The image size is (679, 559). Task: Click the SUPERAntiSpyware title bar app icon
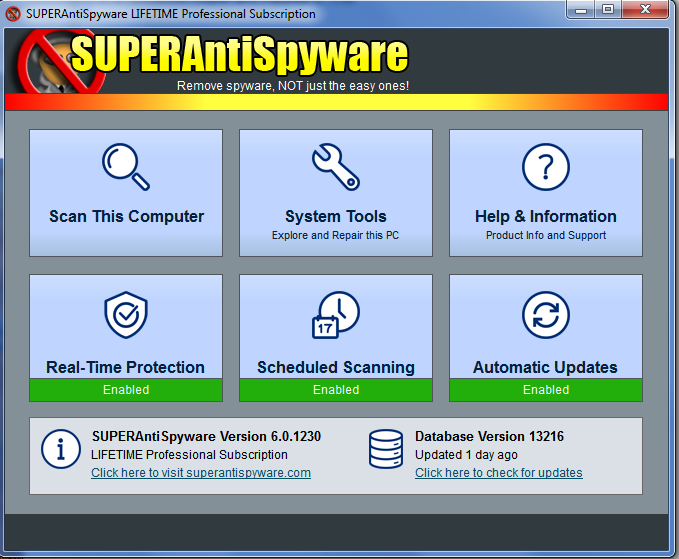click(13, 14)
